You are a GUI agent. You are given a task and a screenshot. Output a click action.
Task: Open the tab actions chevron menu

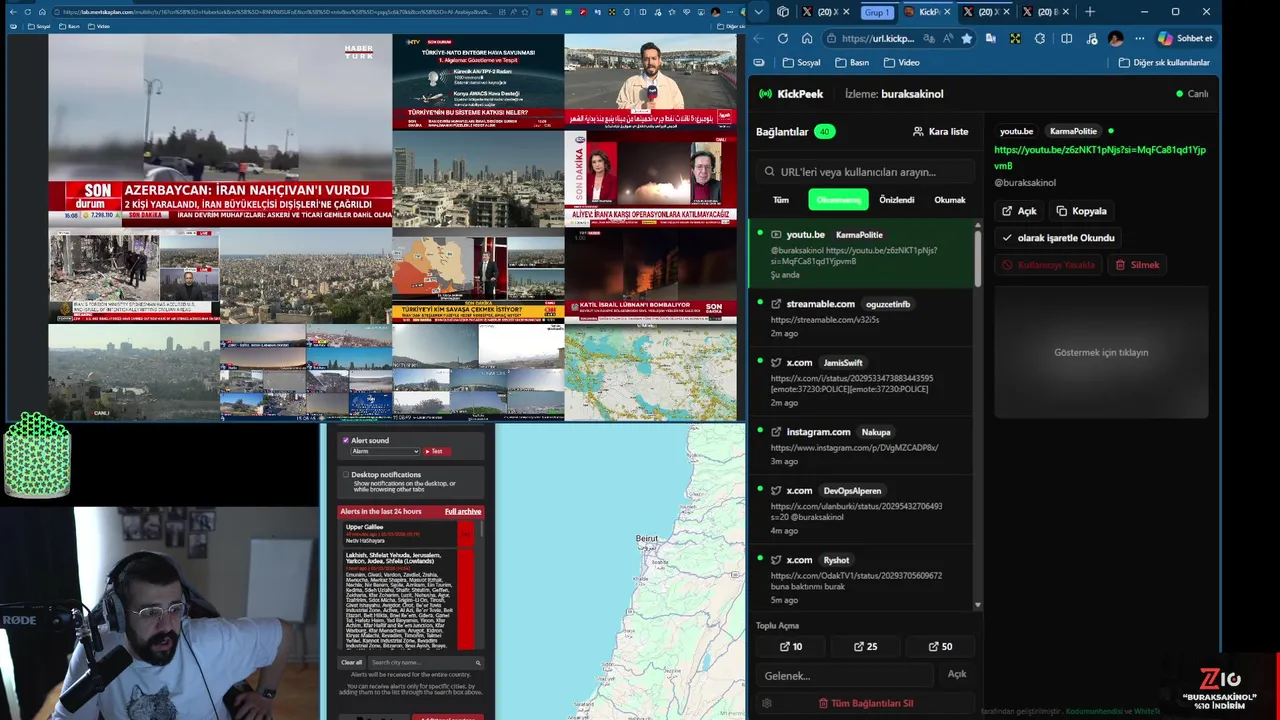[x=759, y=12]
